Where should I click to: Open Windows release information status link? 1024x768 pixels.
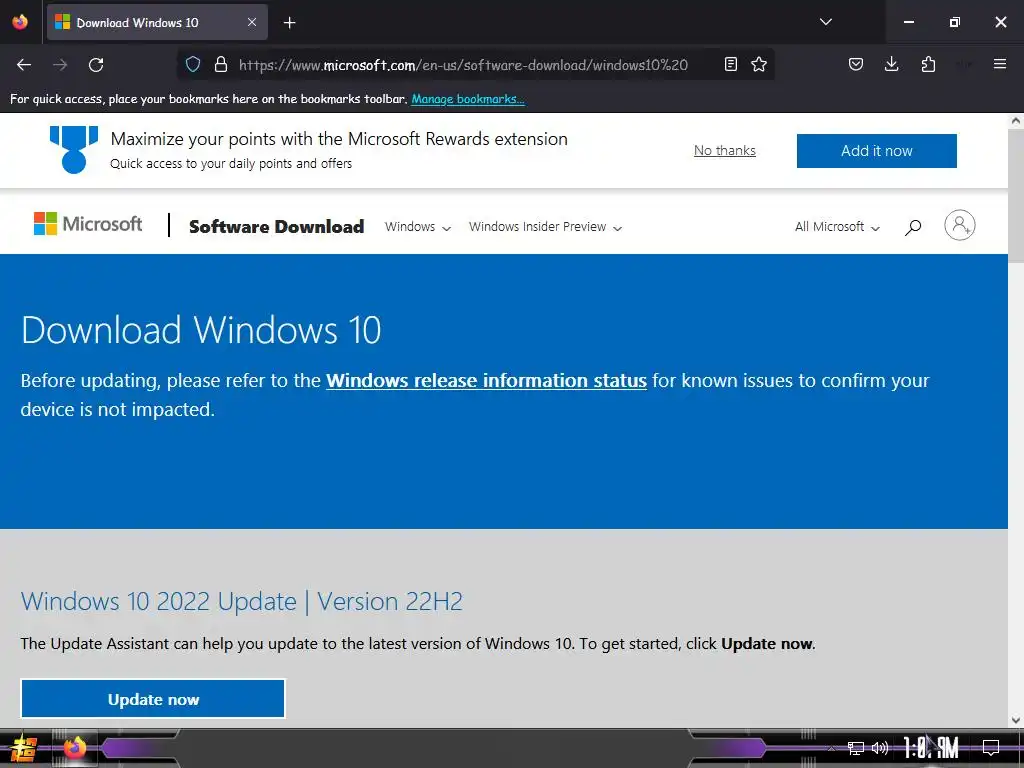coord(487,380)
